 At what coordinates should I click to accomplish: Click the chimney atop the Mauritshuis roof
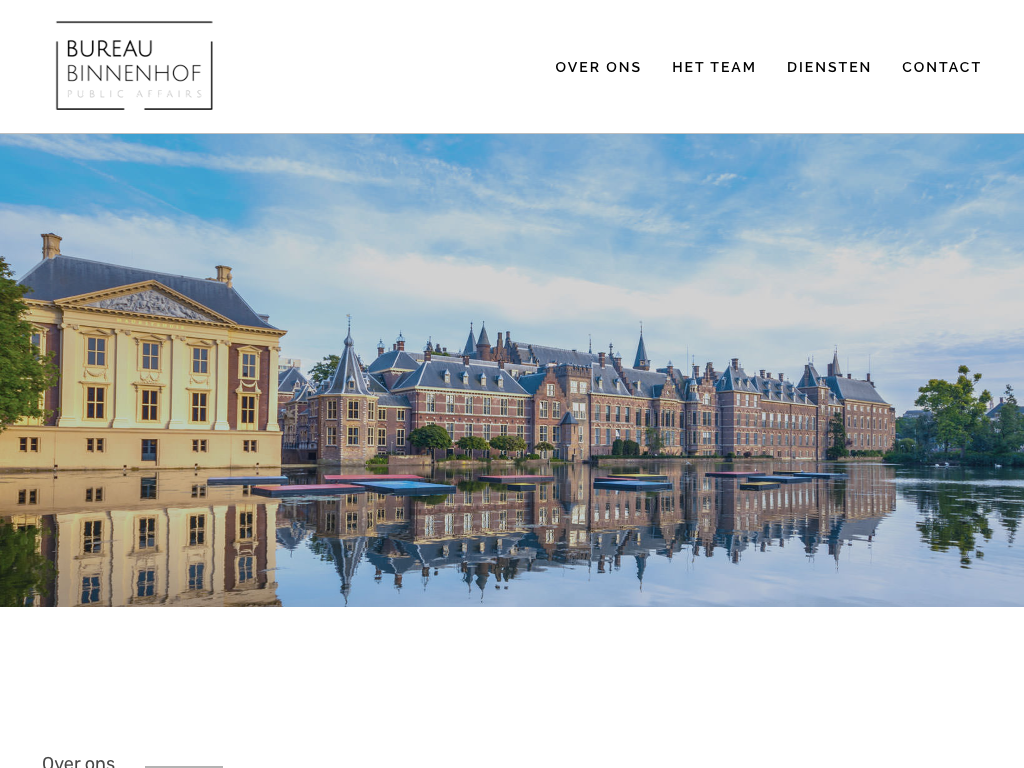click(x=51, y=246)
